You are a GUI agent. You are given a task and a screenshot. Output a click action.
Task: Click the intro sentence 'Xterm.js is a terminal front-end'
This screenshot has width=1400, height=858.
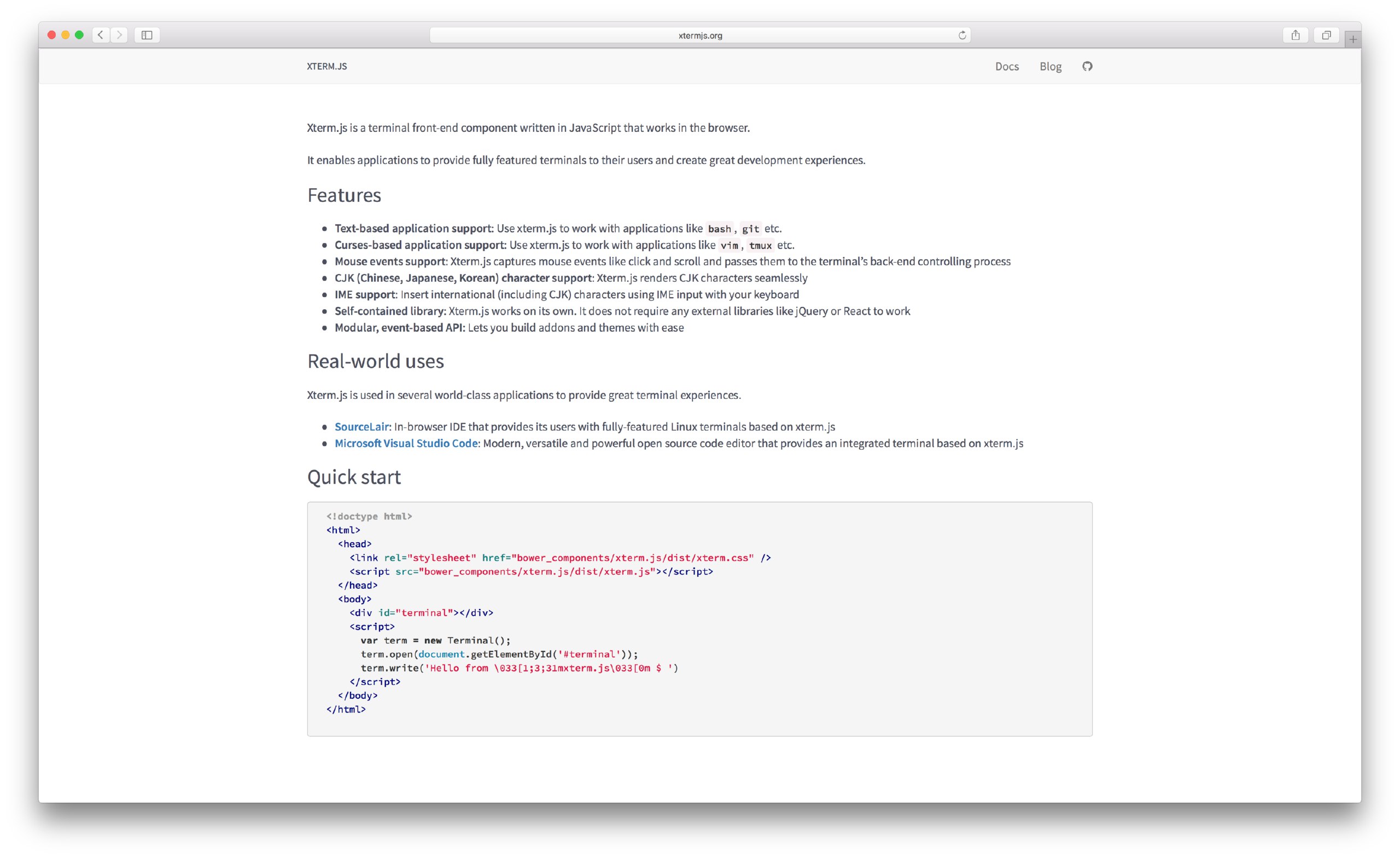point(528,127)
